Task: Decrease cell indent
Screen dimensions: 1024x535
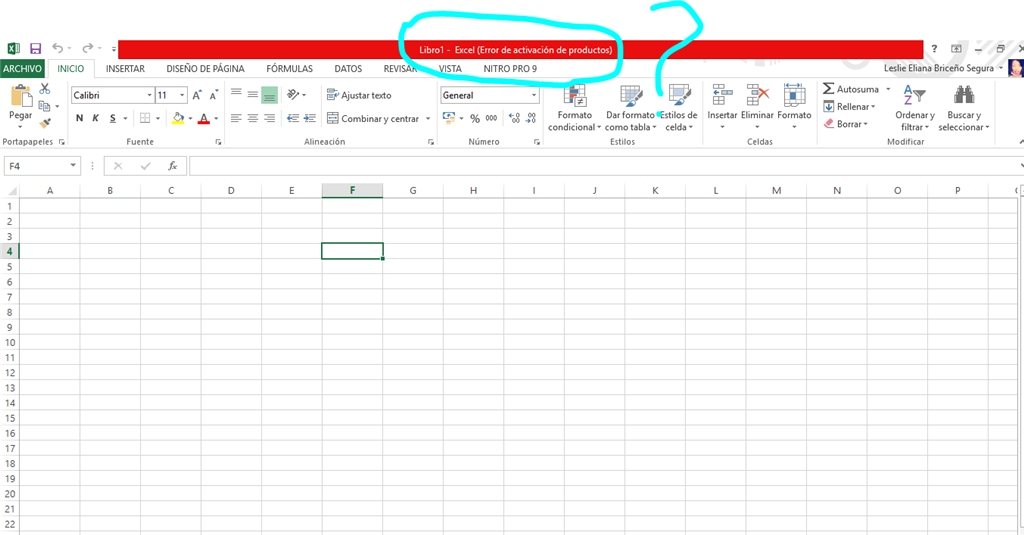Action: click(293, 118)
